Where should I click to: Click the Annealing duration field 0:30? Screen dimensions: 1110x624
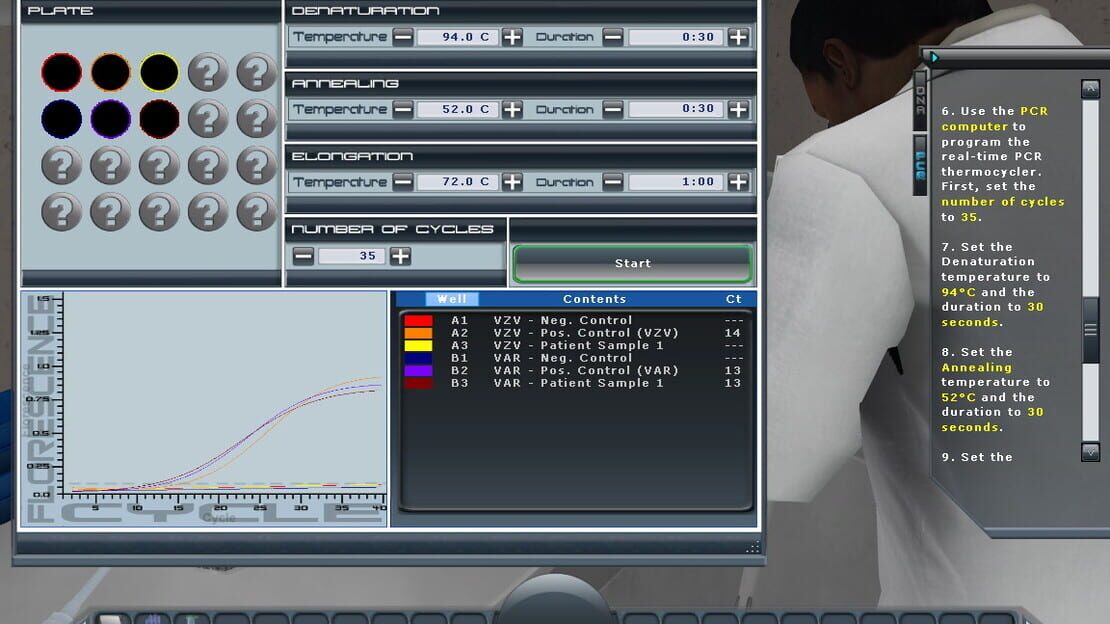click(676, 109)
